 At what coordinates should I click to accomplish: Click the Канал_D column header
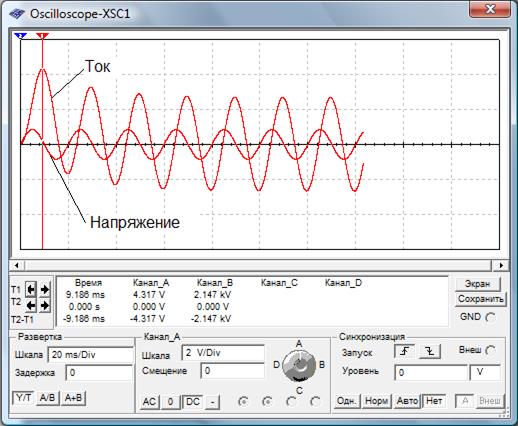pos(343,283)
